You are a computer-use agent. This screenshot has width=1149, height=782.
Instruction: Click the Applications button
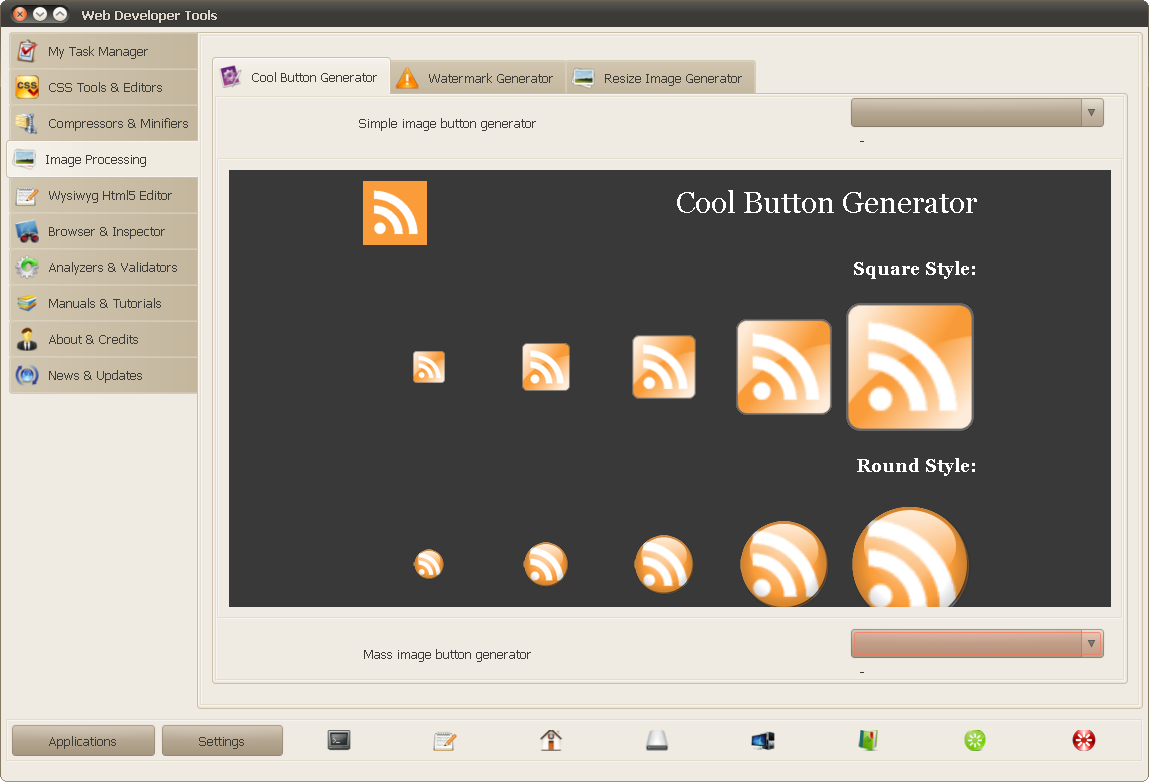click(x=83, y=741)
